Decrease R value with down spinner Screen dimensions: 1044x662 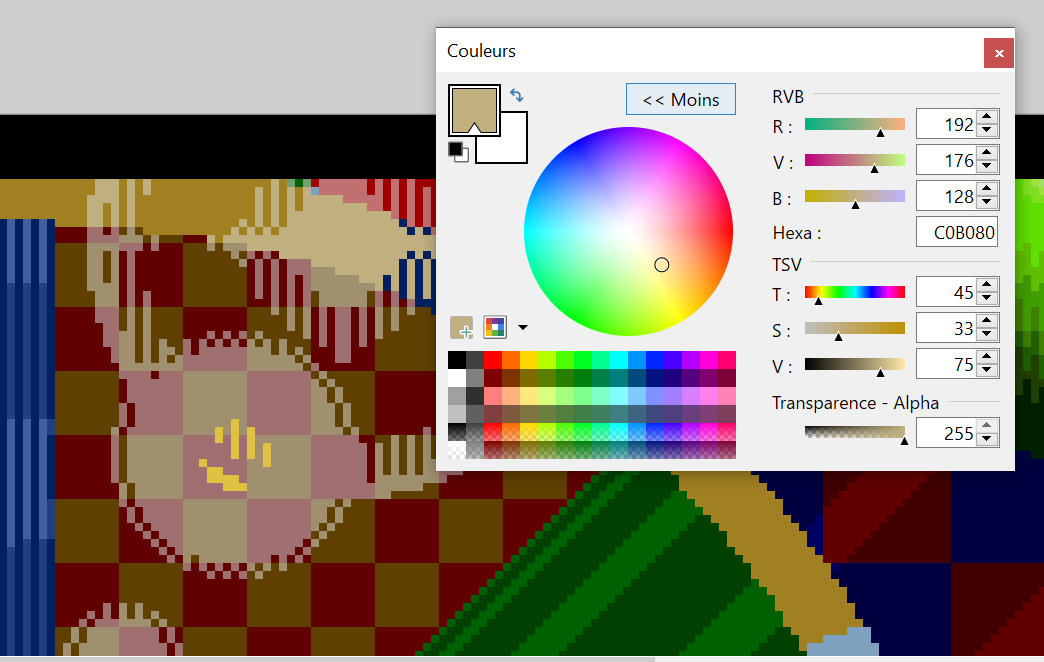[987, 131]
